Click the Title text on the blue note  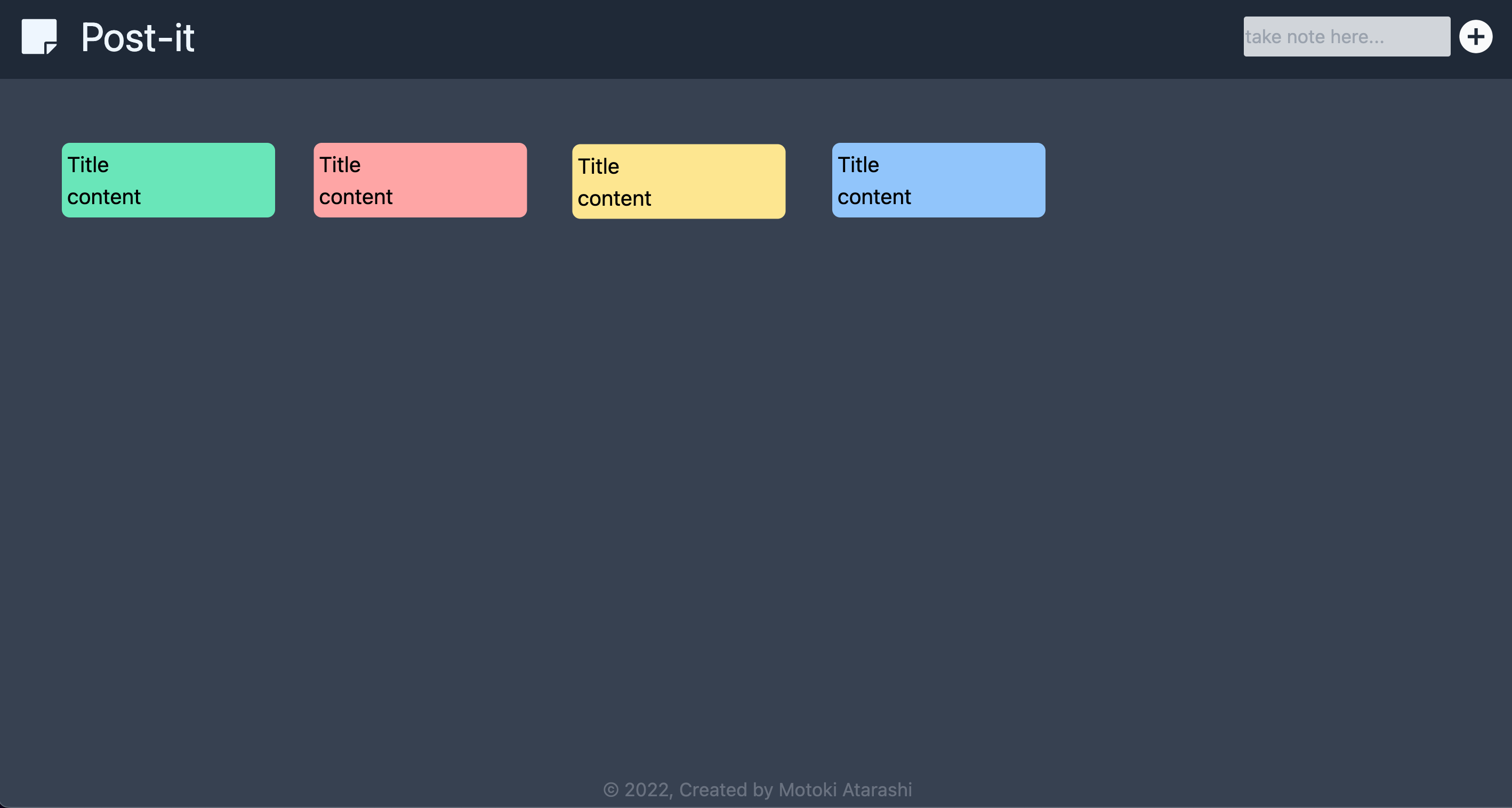[x=858, y=165]
